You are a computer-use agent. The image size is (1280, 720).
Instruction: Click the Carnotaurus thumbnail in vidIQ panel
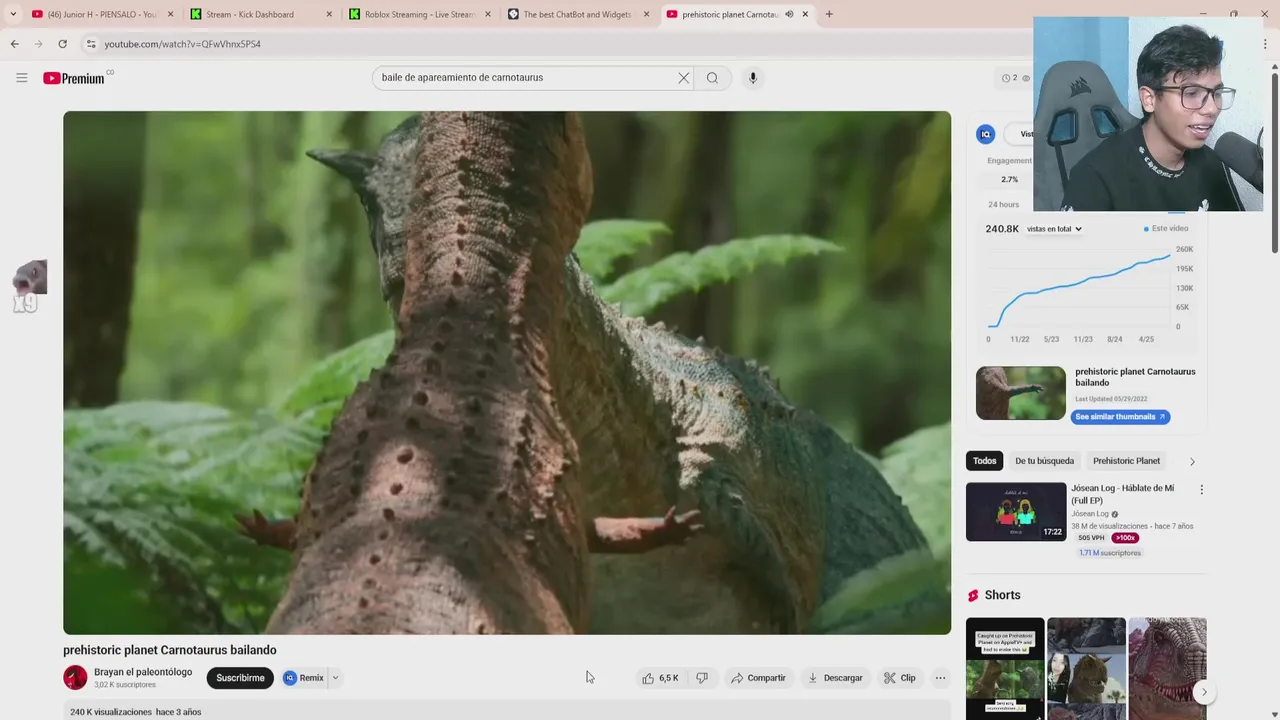[x=1021, y=393]
